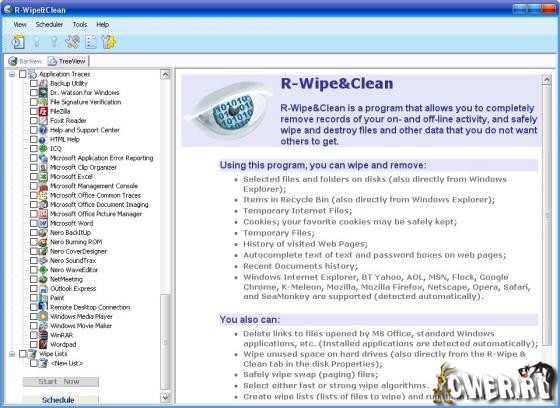Click the Start Now button
The width and height of the screenshot is (560, 408).
[60, 382]
